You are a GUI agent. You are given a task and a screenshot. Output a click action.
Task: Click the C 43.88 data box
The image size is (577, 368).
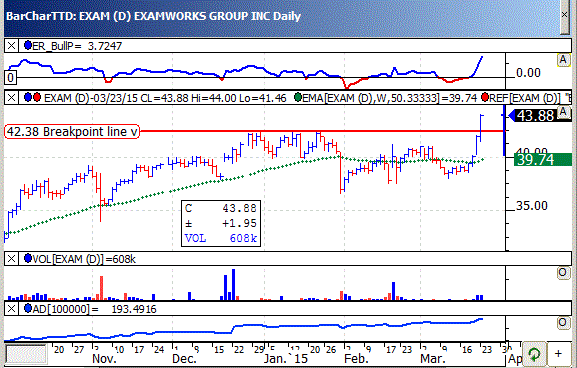point(221,223)
